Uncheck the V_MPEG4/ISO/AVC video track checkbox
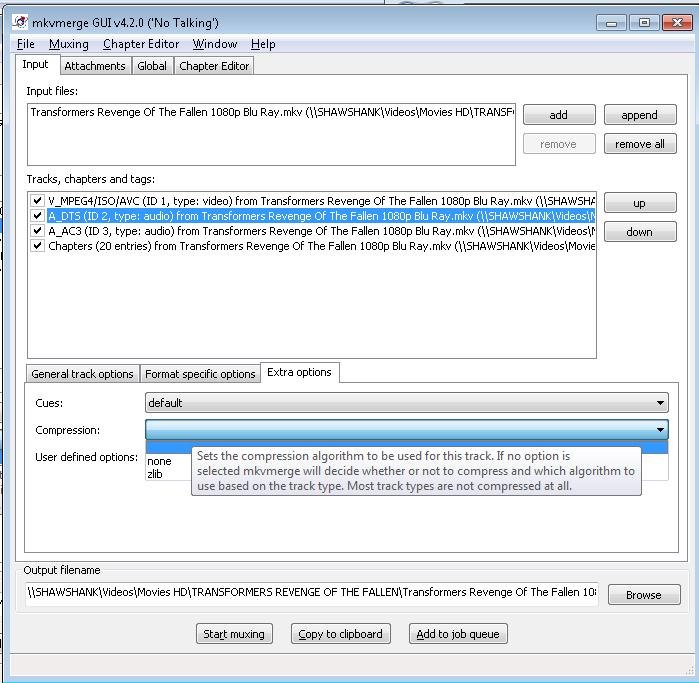Screen dimensions: 699x683 [x=37, y=201]
